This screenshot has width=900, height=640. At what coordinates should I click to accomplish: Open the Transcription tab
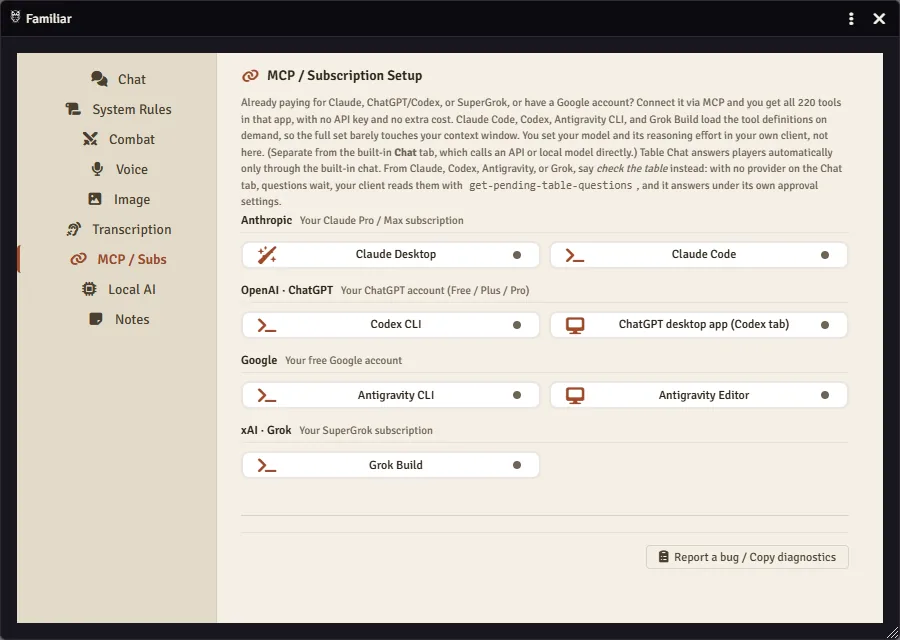tap(118, 229)
